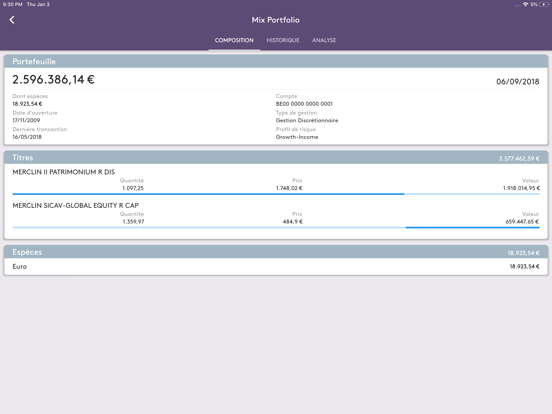Select account number BE00 0000 0000 0001
552x414 pixels.
point(304,104)
